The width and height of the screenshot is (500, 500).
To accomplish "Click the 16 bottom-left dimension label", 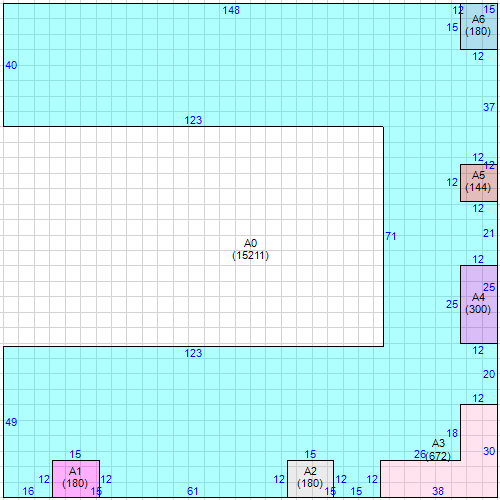I will (x=28, y=491).
